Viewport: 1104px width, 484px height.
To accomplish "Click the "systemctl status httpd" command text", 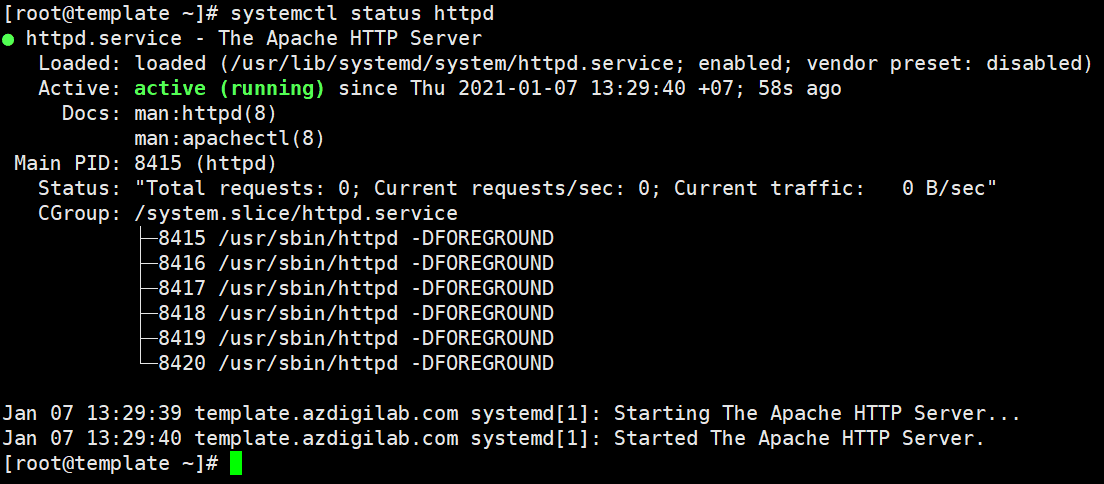I will pos(362,14).
